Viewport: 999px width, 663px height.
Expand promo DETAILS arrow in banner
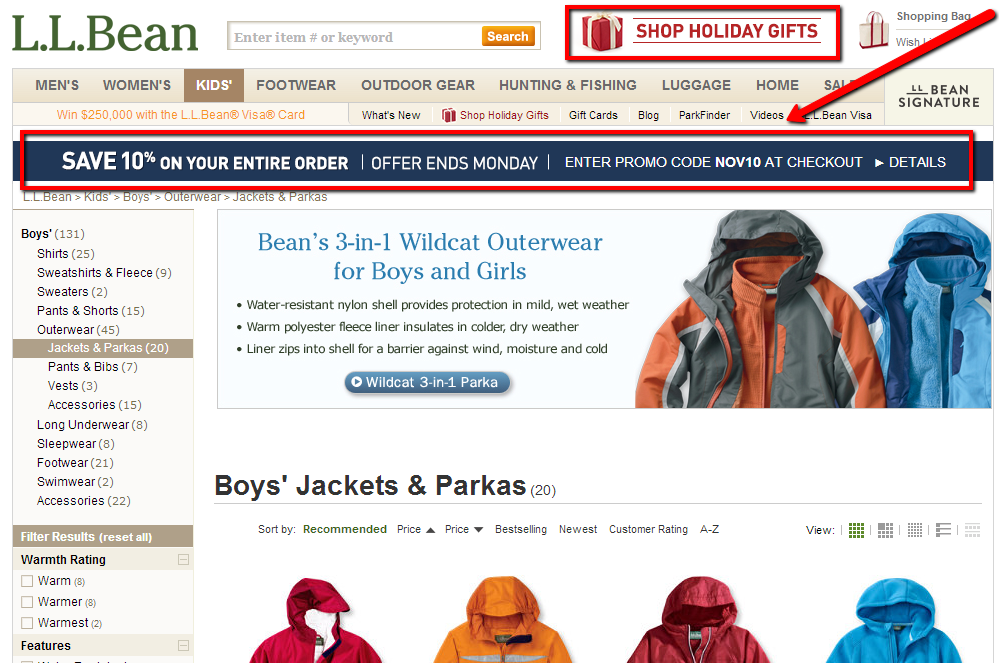pyautogui.click(x=879, y=163)
